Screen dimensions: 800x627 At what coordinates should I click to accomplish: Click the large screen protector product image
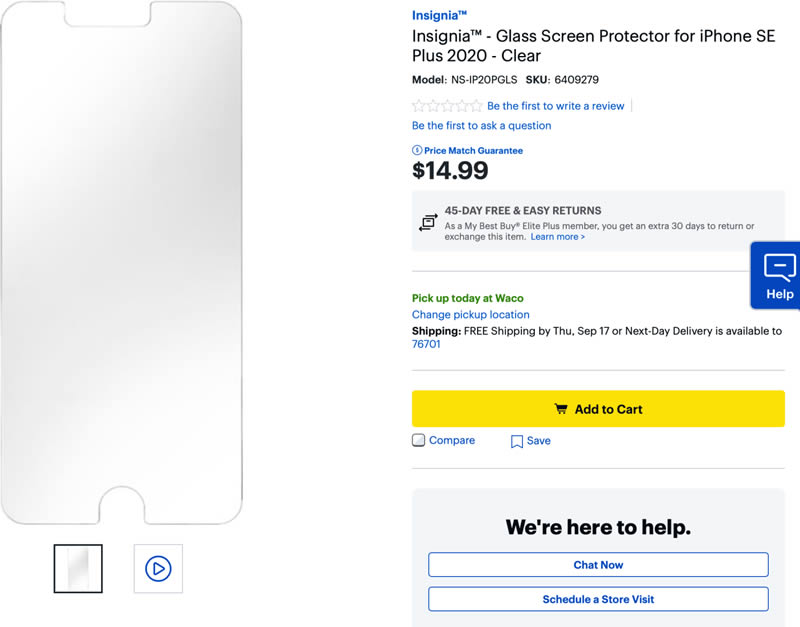coord(121,262)
